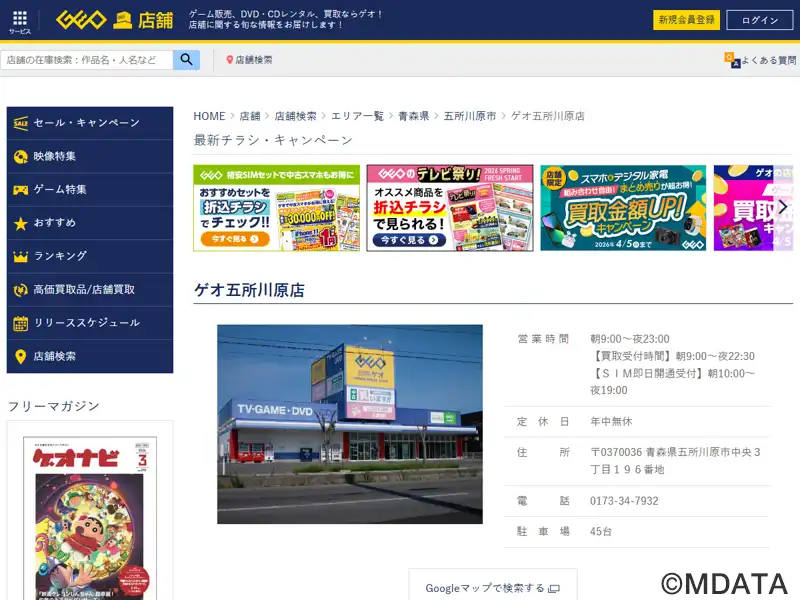Viewport: 800px width, 600px height.
Task: Click the フリーマガジン heading
Action: [54, 406]
